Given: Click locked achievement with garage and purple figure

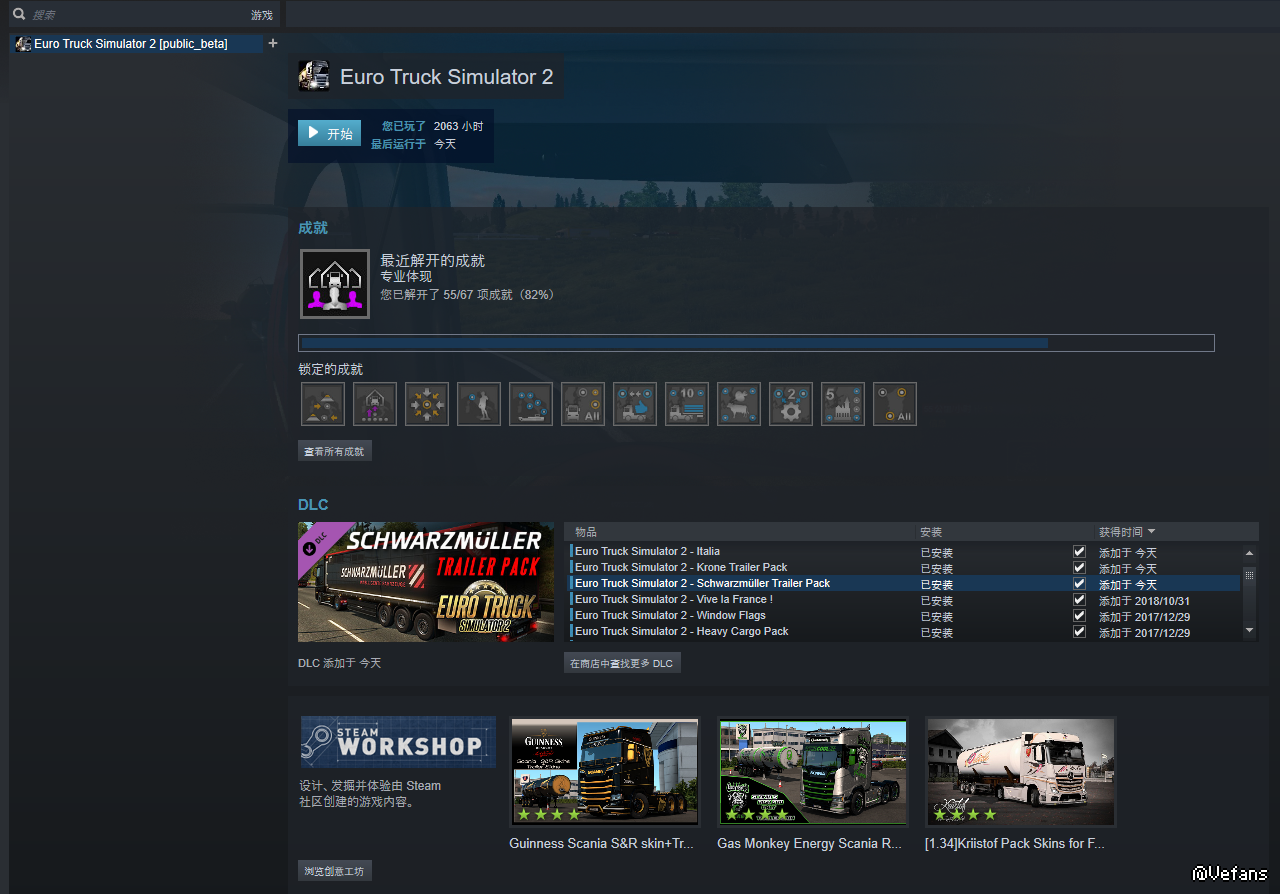Looking at the screenshot, I should 375,404.
